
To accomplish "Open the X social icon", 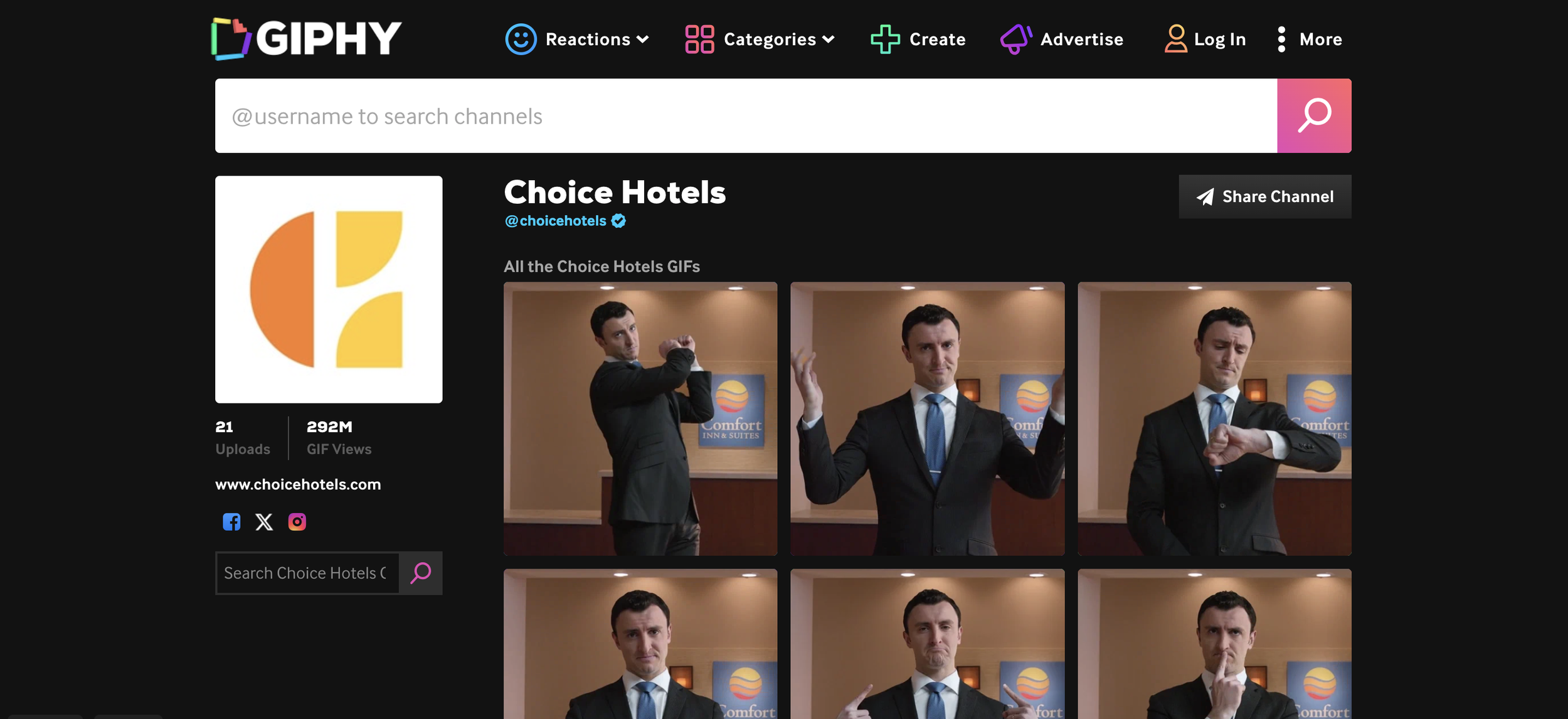I will (x=264, y=521).
